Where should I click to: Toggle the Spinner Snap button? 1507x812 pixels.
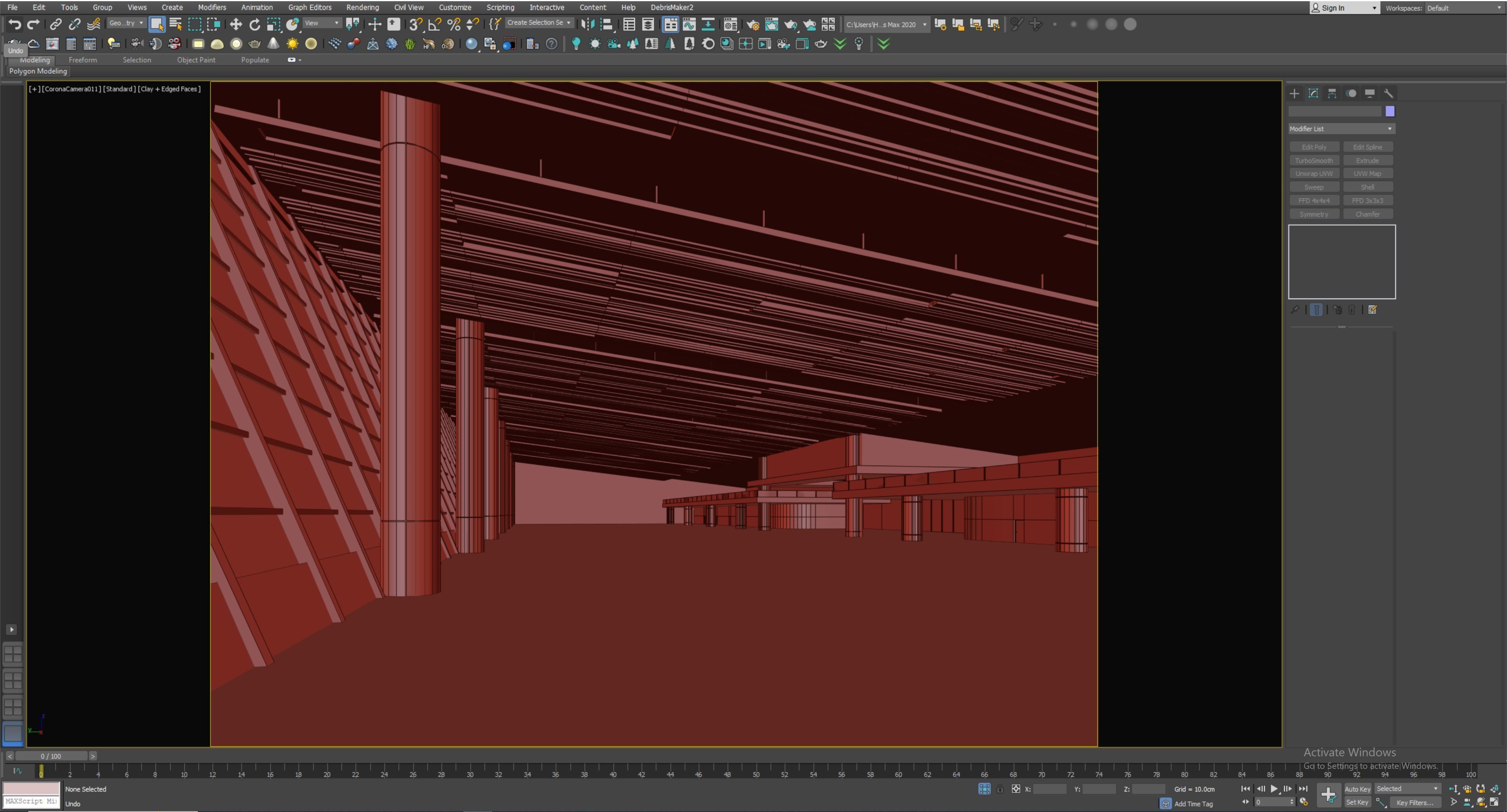pos(472,24)
